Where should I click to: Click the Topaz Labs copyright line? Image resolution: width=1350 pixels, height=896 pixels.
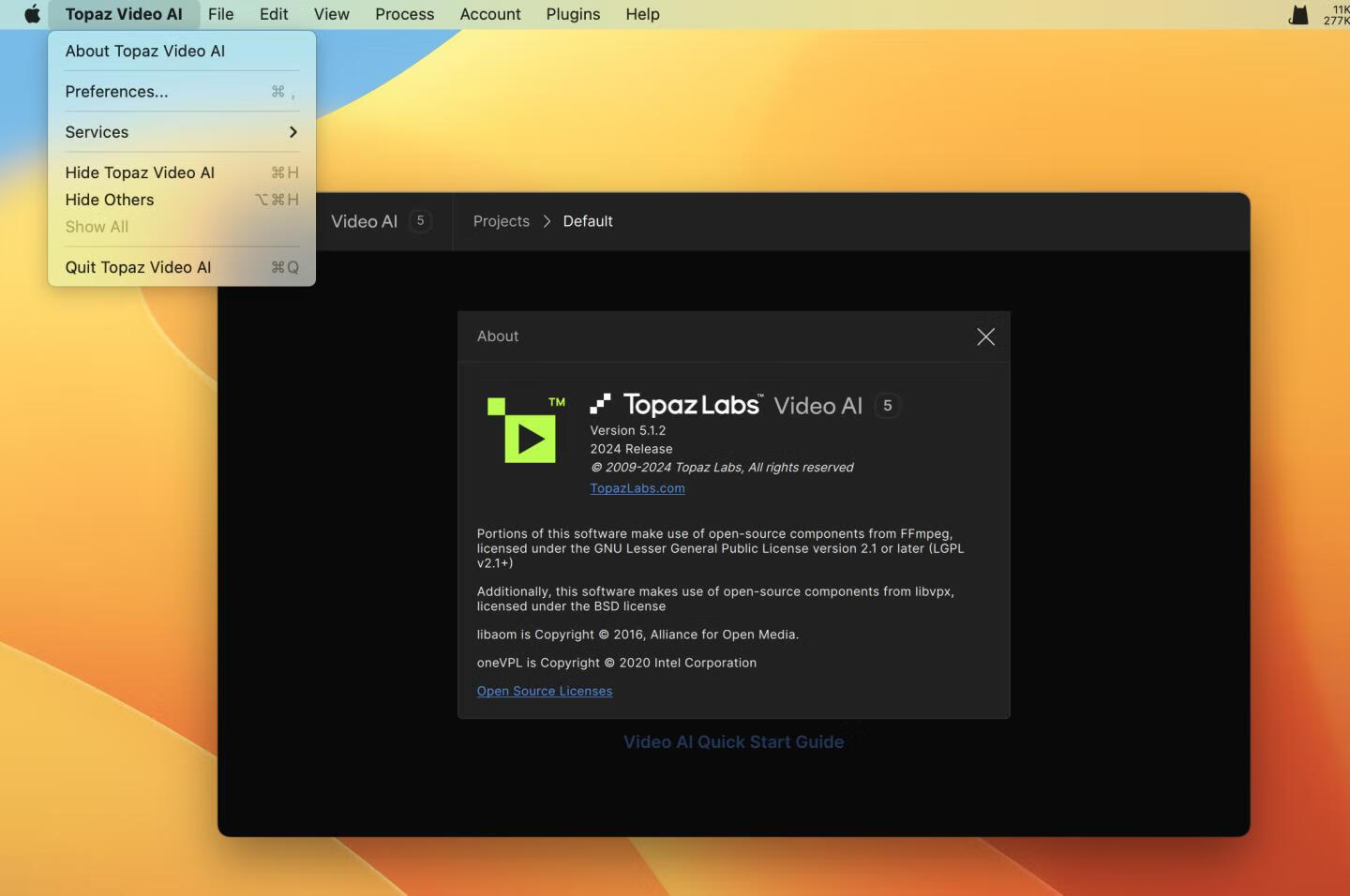[722, 467]
